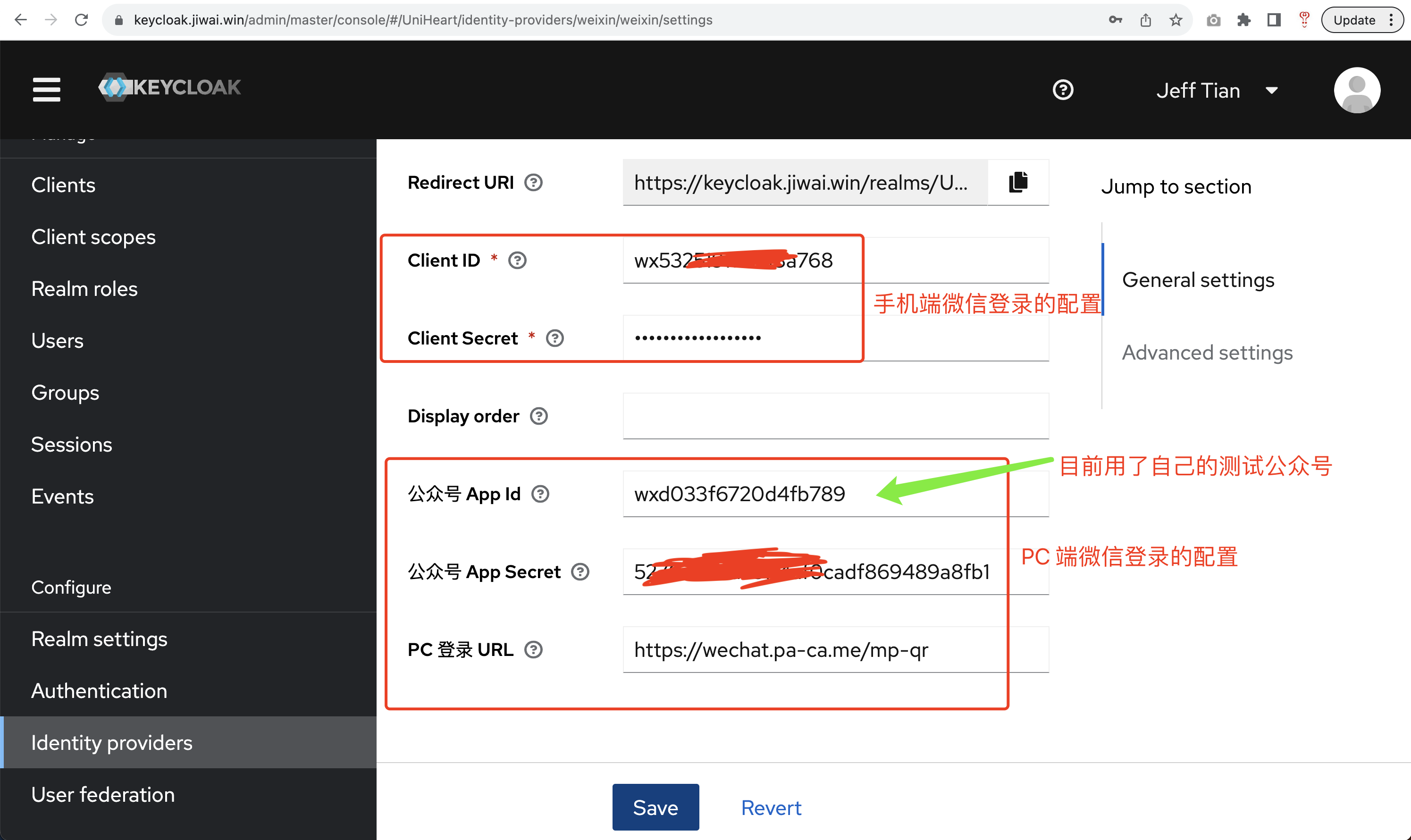Open help icon in top header
The height and width of the screenshot is (840, 1411).
coord(1062,90)
